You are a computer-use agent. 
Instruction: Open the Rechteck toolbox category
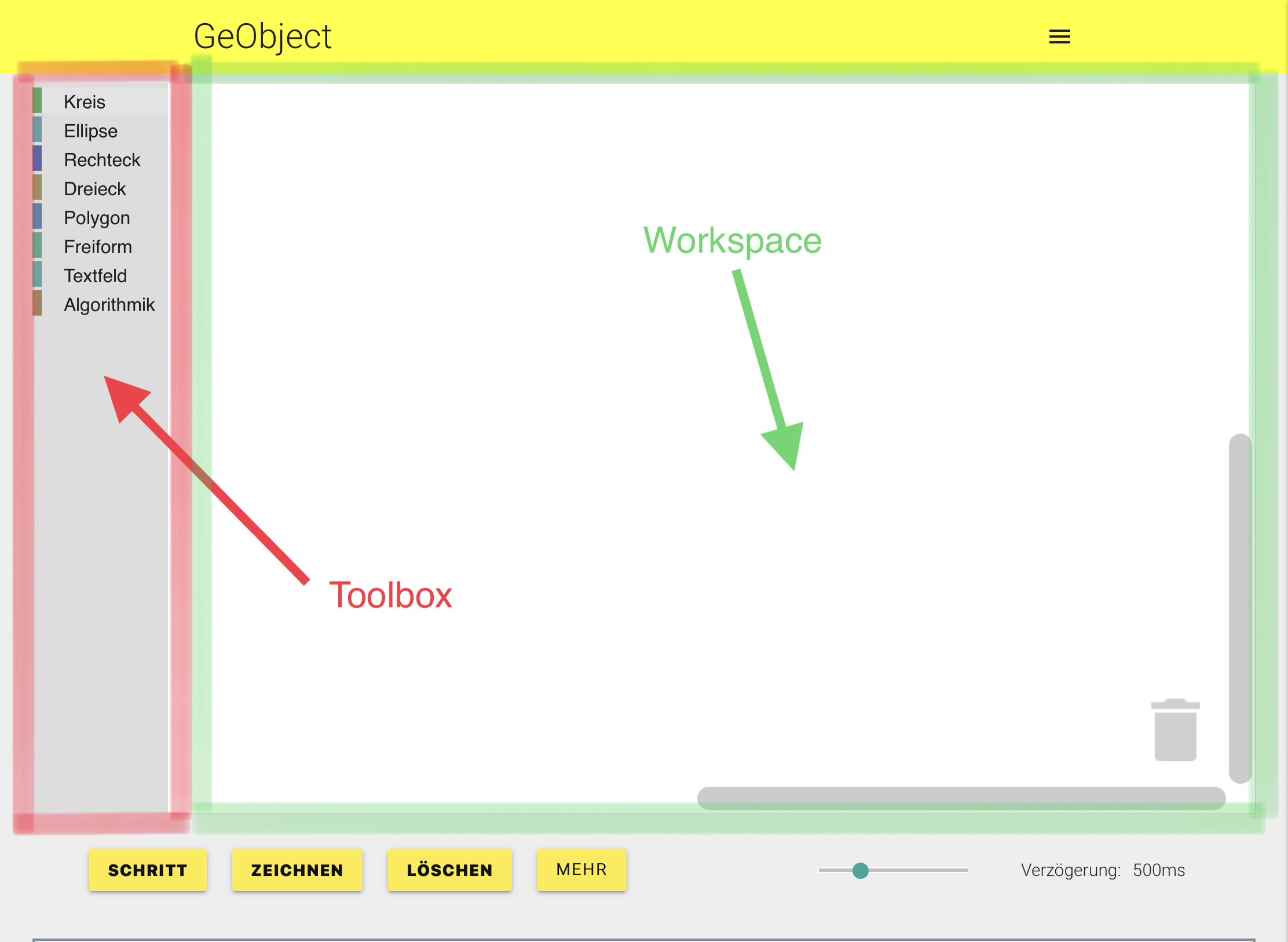click(x=101, y=159)
